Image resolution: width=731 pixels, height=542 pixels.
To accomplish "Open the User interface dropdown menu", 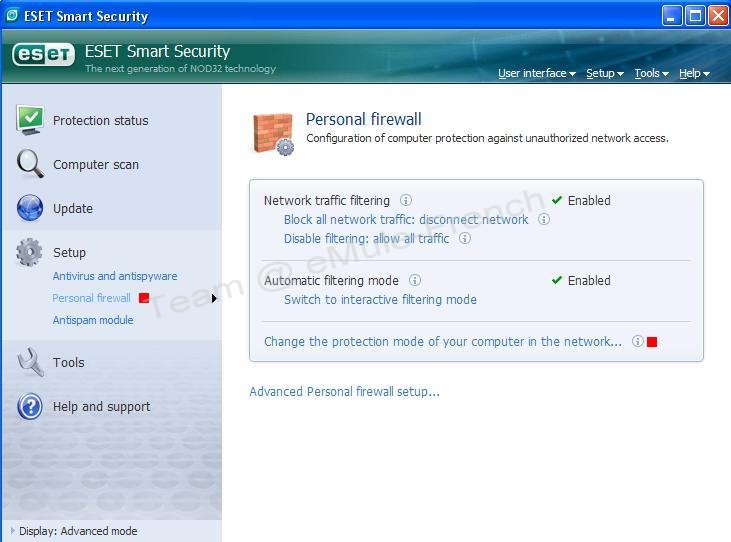I will (x=537, y=73).
